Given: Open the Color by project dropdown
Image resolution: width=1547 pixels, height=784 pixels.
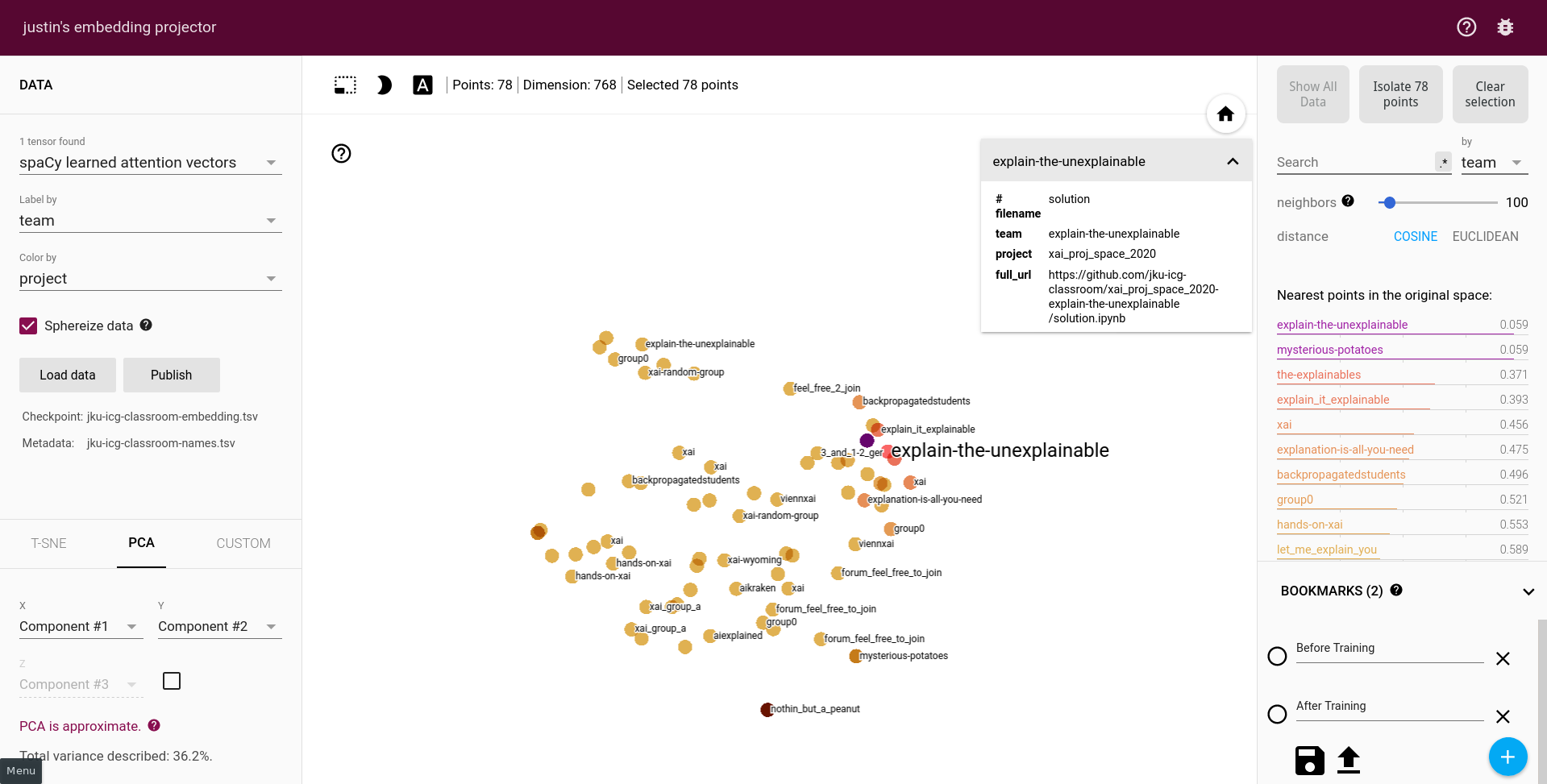Looking at the screenshot, I should (x=150, y=279).
